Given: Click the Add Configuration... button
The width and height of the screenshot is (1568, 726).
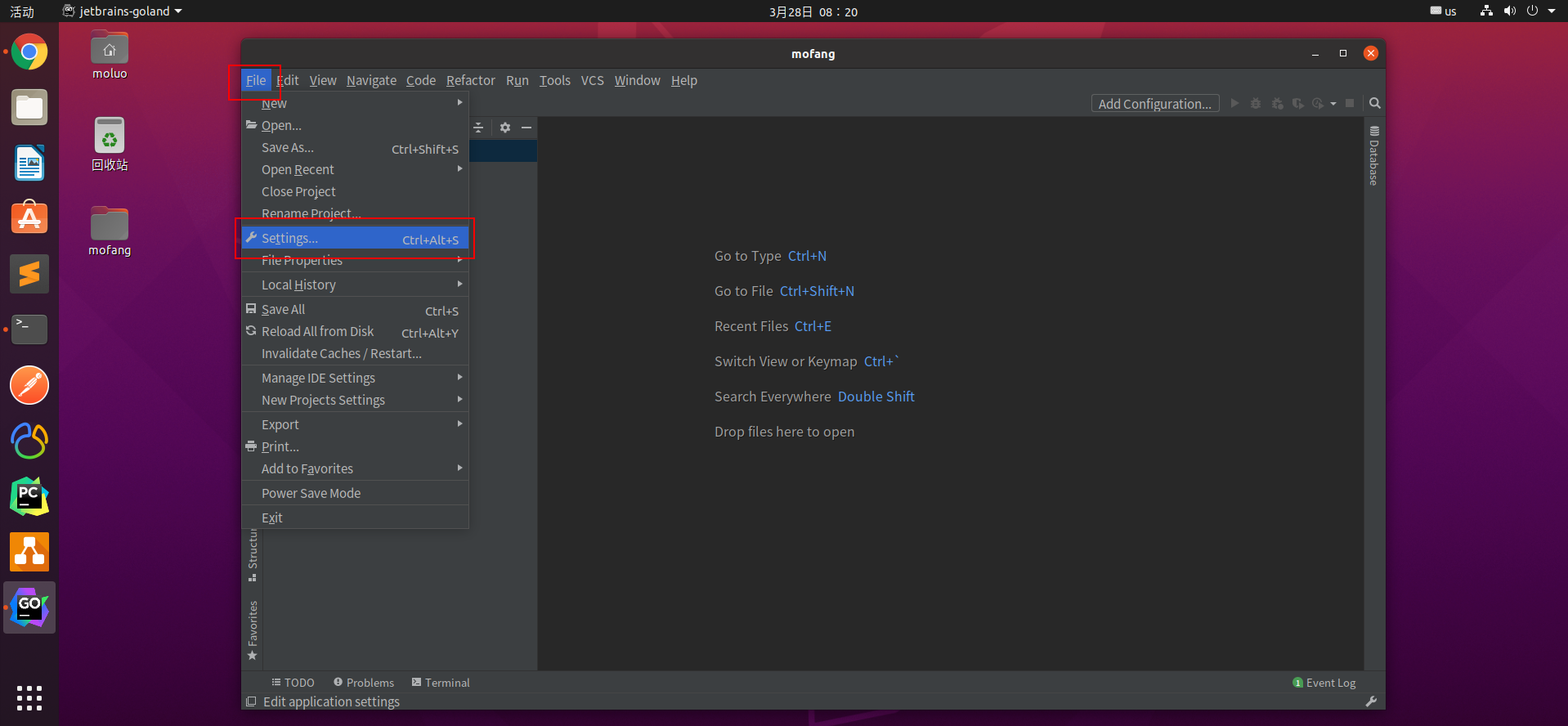Looking at the screenshot, I should tap(1155, 104).
